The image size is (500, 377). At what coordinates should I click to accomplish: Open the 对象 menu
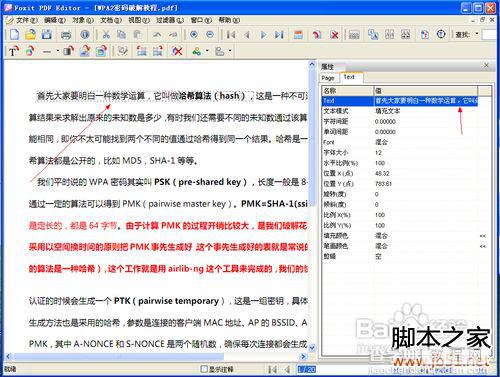coord(83,20)
